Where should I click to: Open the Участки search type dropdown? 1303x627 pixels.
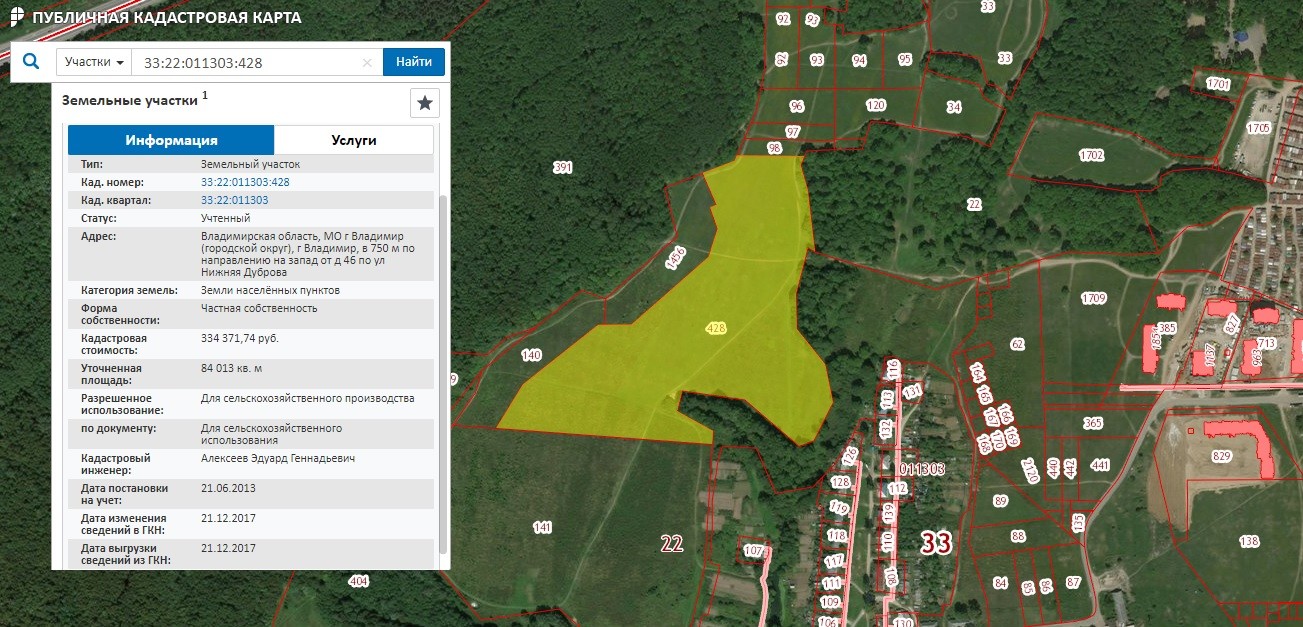94,62
